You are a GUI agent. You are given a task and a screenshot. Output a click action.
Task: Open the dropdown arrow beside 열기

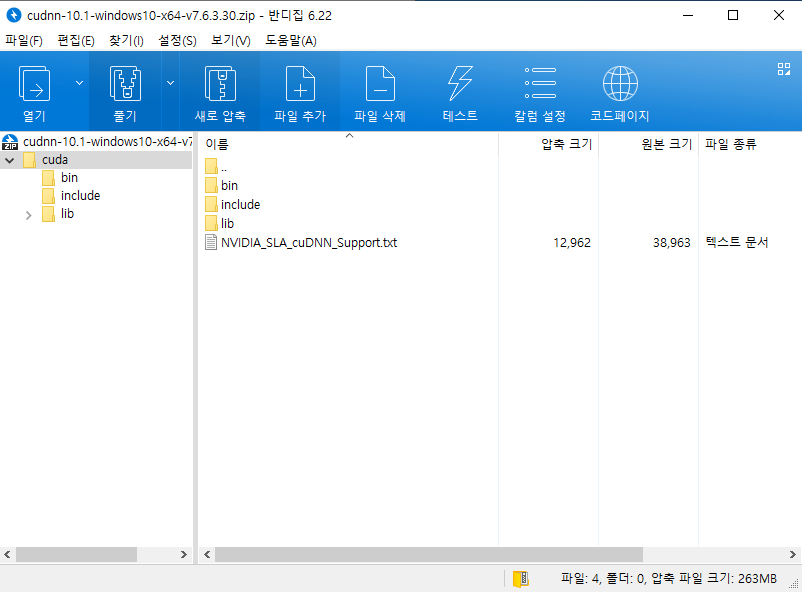coord(79,83)
